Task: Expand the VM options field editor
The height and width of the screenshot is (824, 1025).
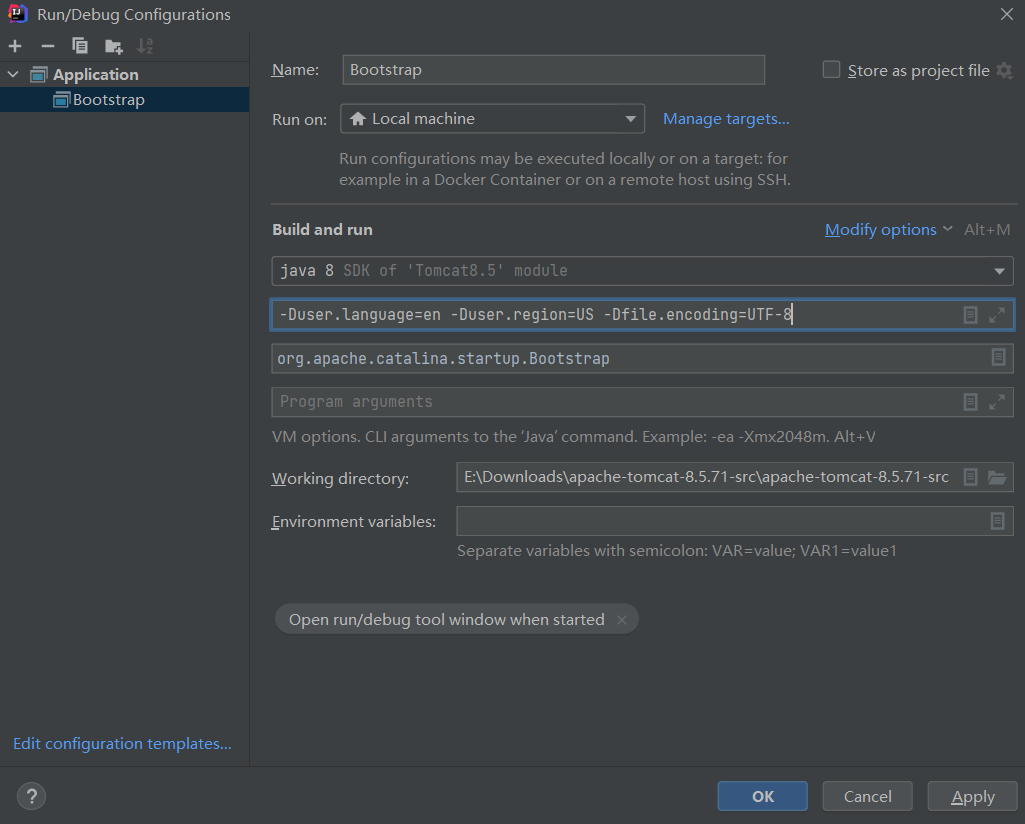Action: 996,315
